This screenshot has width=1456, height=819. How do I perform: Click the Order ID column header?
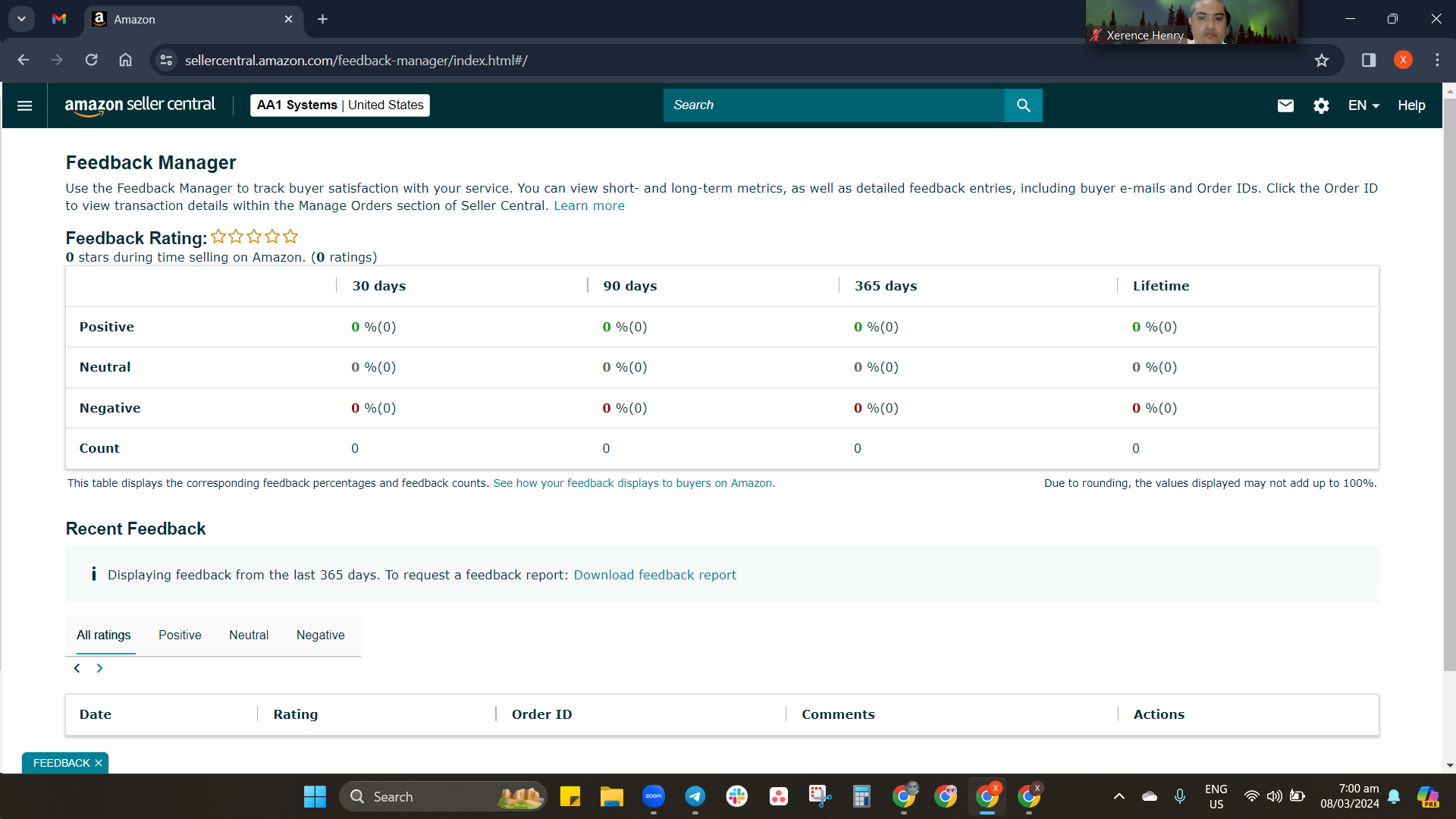pos(541,714)
